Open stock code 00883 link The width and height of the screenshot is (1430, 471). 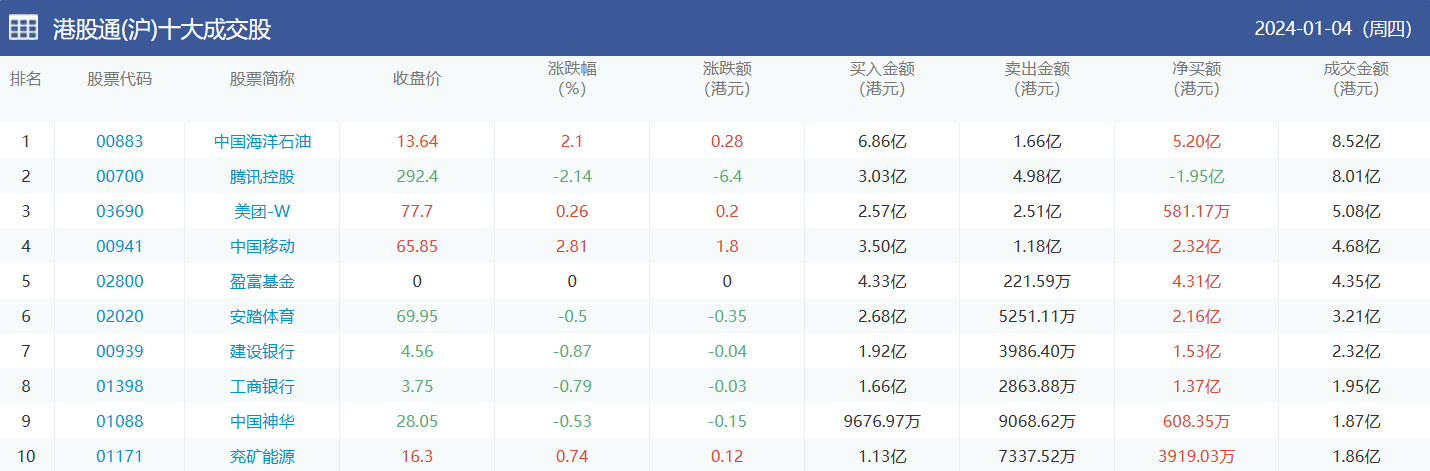click(120, 141)
